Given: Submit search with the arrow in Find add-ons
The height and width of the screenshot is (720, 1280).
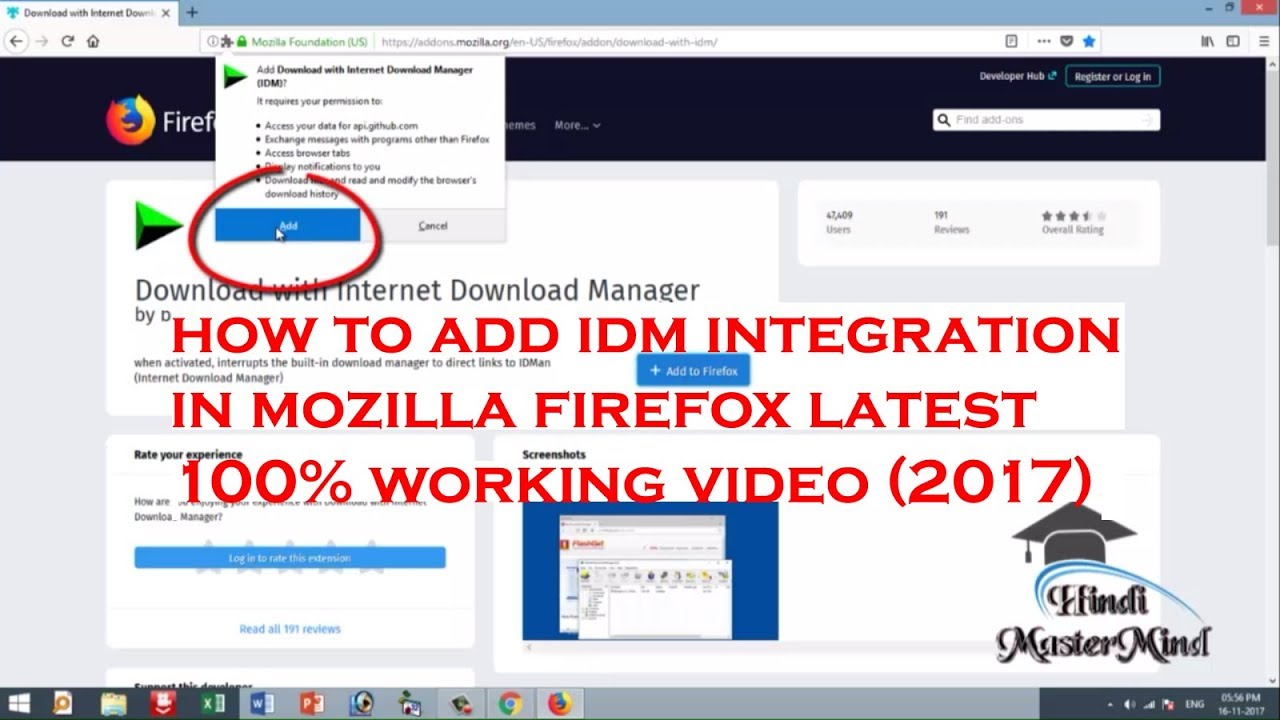Looking at the screenshot, I should pos(1148,120).
